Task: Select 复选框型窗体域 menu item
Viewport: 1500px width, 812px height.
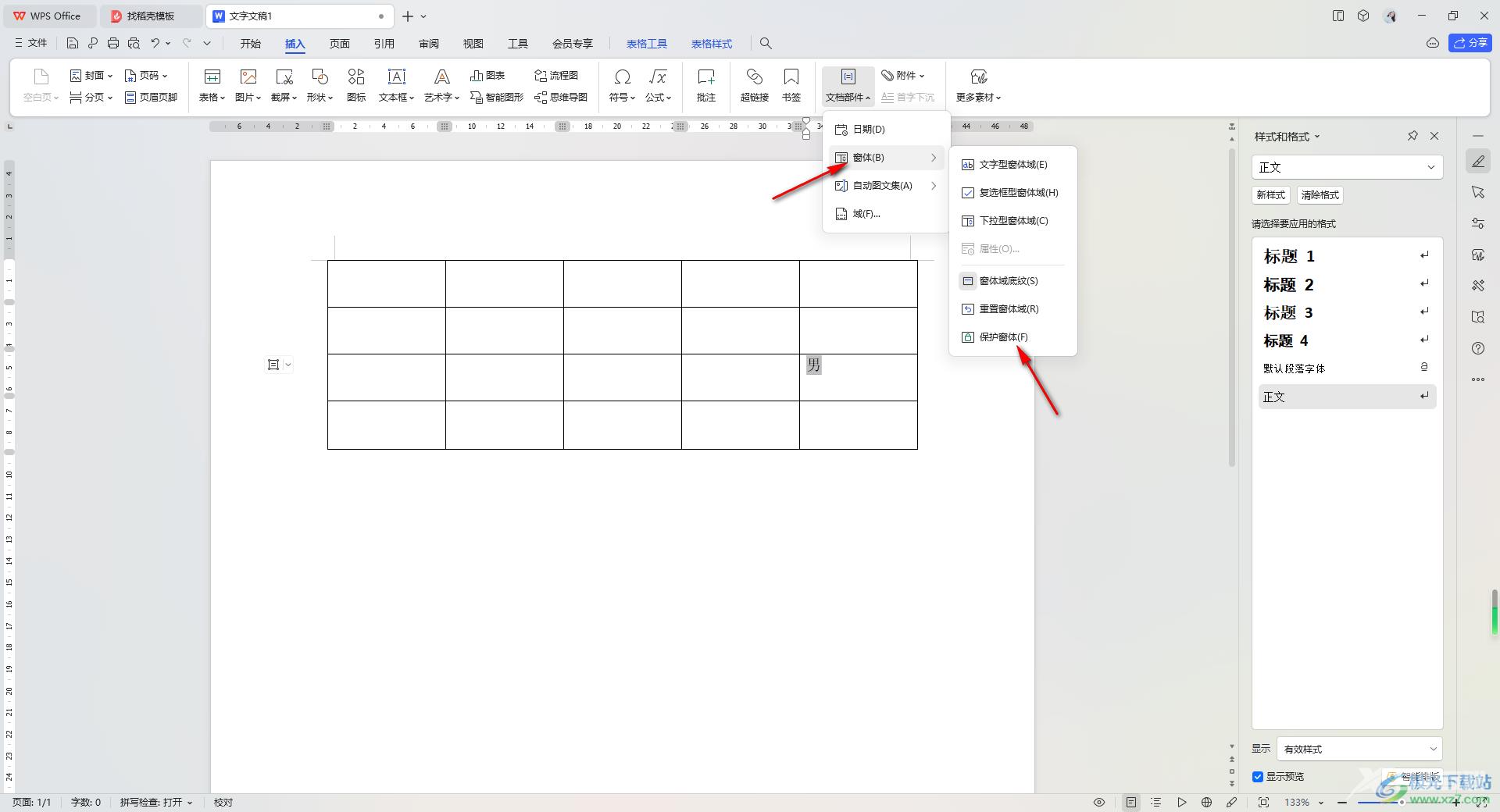Action: coord(1012,193)
